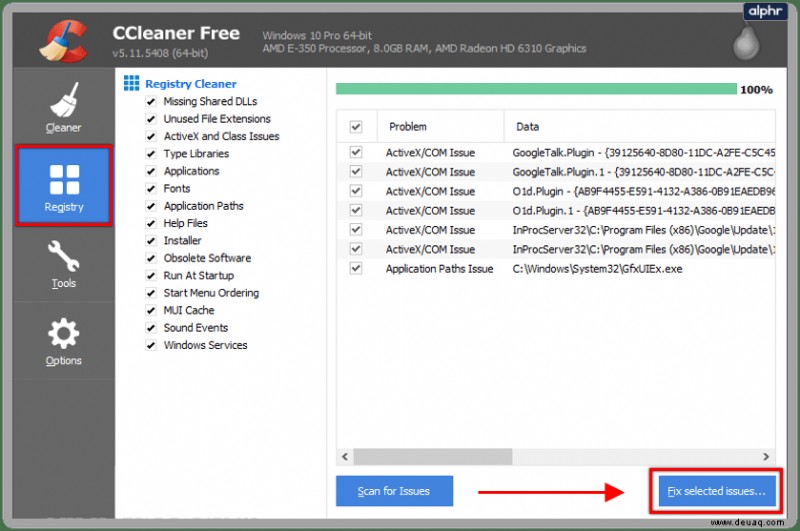Toggle the Installer checkbox

point(151,241)
